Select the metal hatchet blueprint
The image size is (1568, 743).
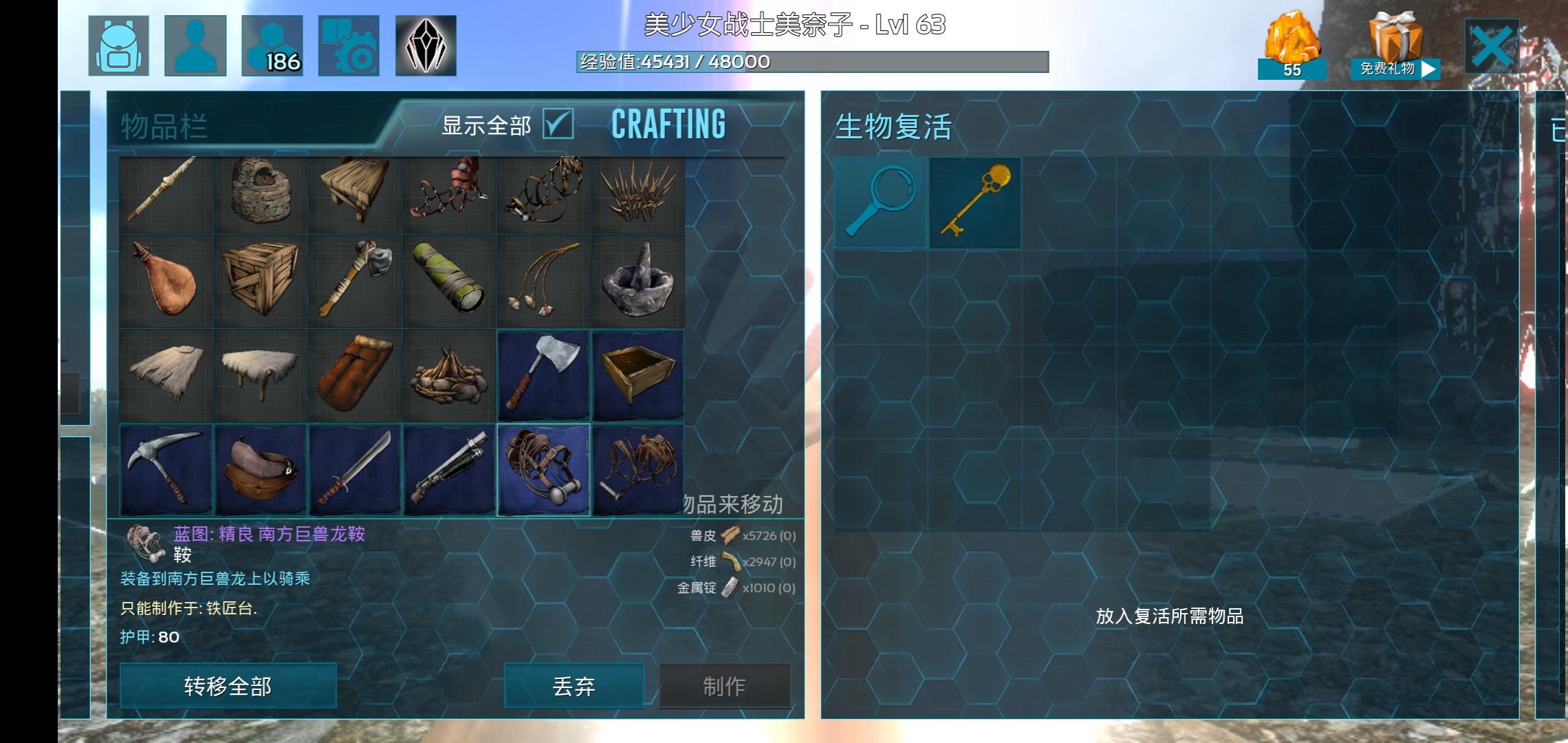click(543, 376)
